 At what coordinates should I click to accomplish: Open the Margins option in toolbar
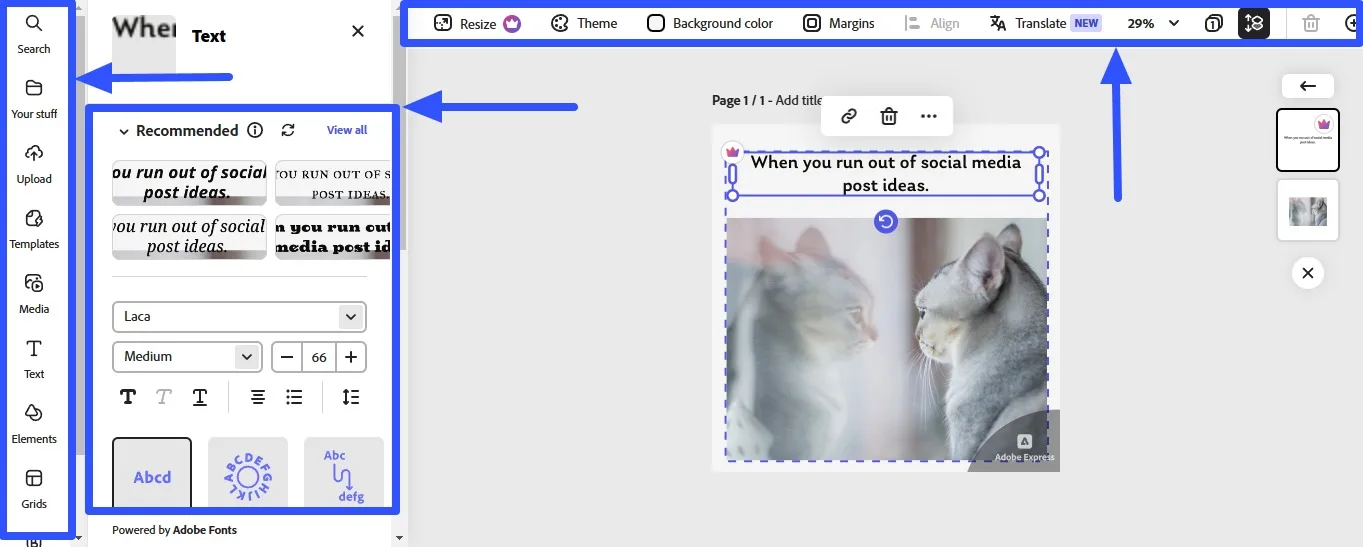(x=839, y=23)
